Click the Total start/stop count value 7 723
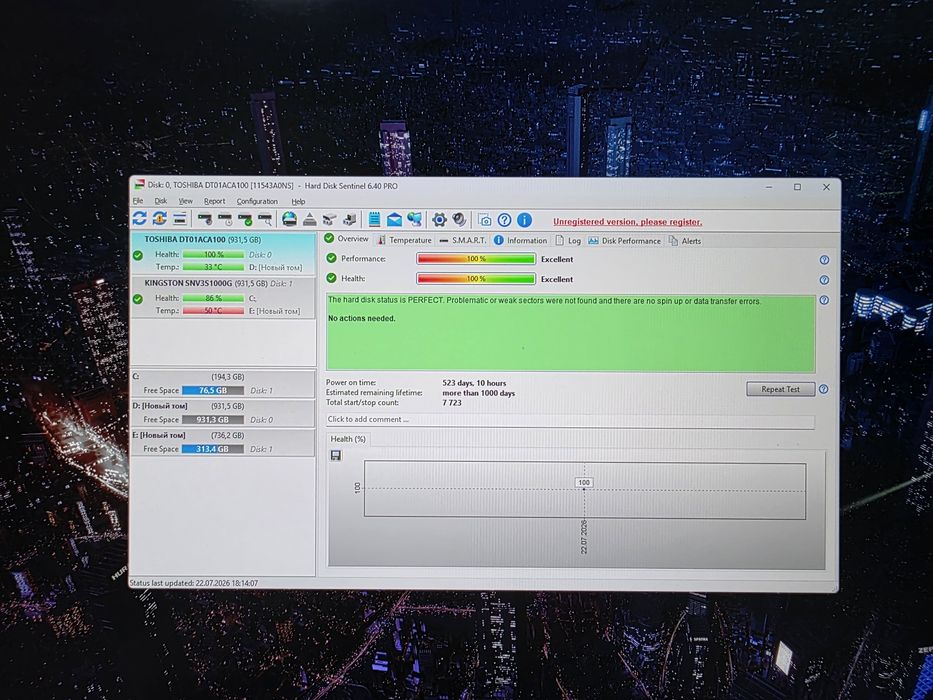The height and width of the screenshot is (700, 933). (x=452, y=403)
